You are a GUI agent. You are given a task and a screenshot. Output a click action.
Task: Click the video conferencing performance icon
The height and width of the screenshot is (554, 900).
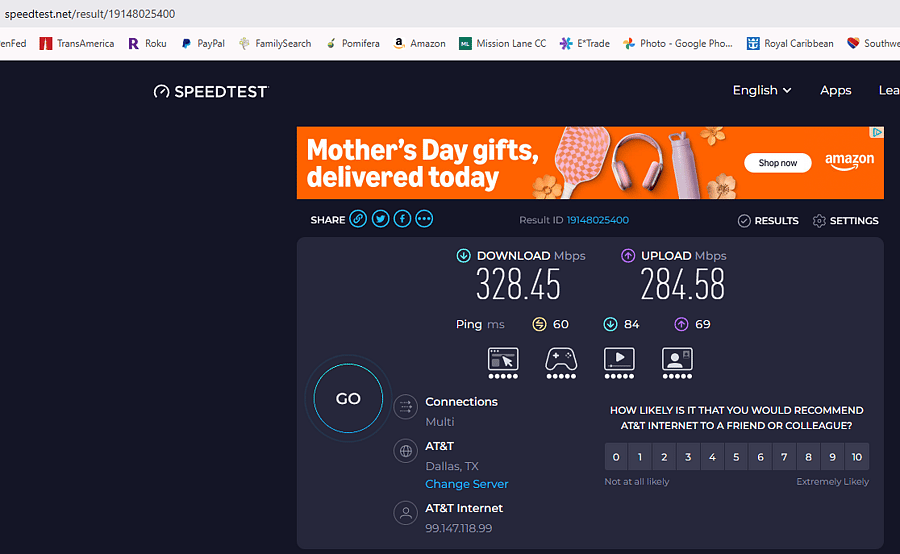(677, 363)
